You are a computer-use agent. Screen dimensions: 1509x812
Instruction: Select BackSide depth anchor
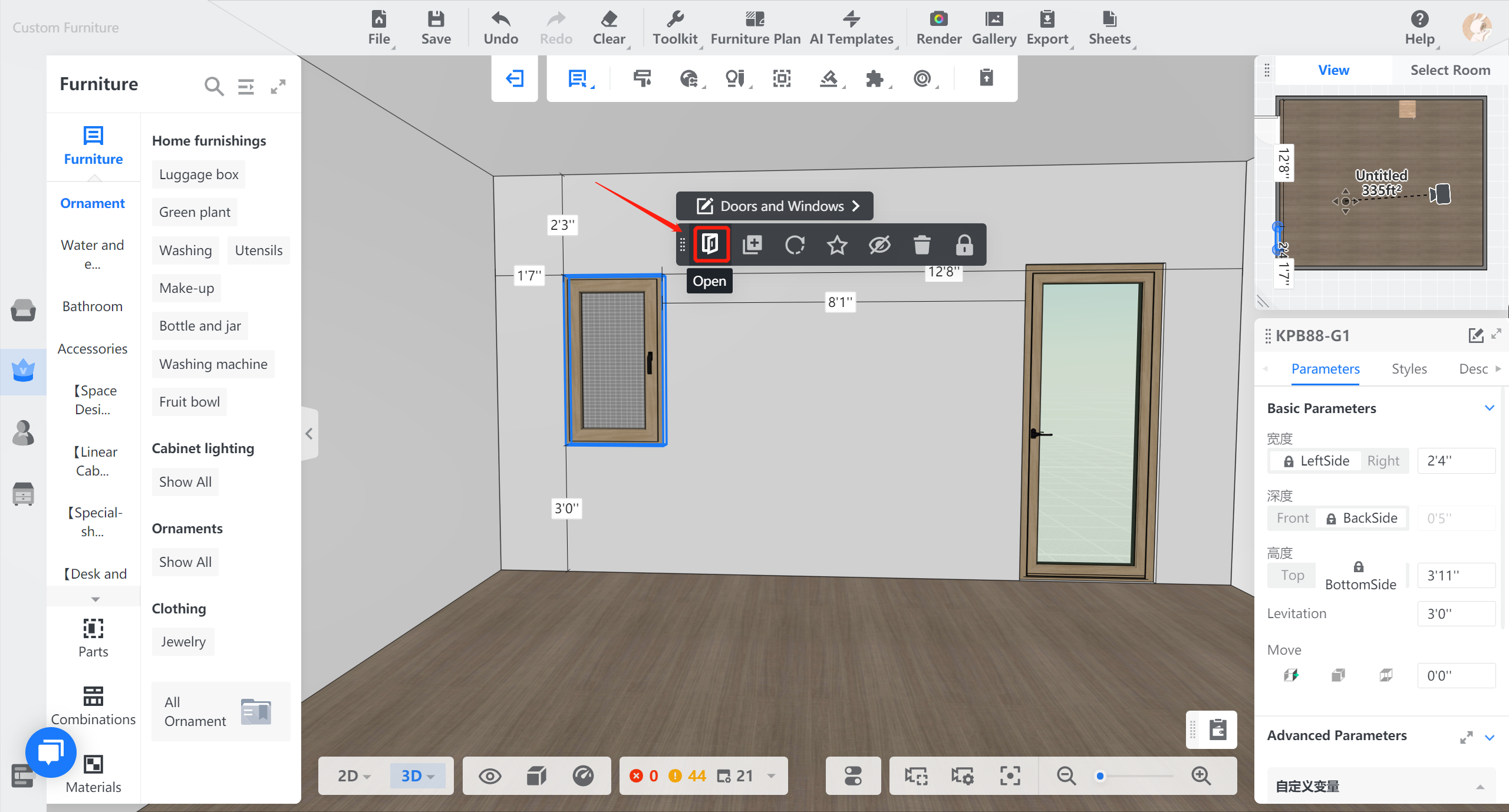click(x=1362, y=518)
